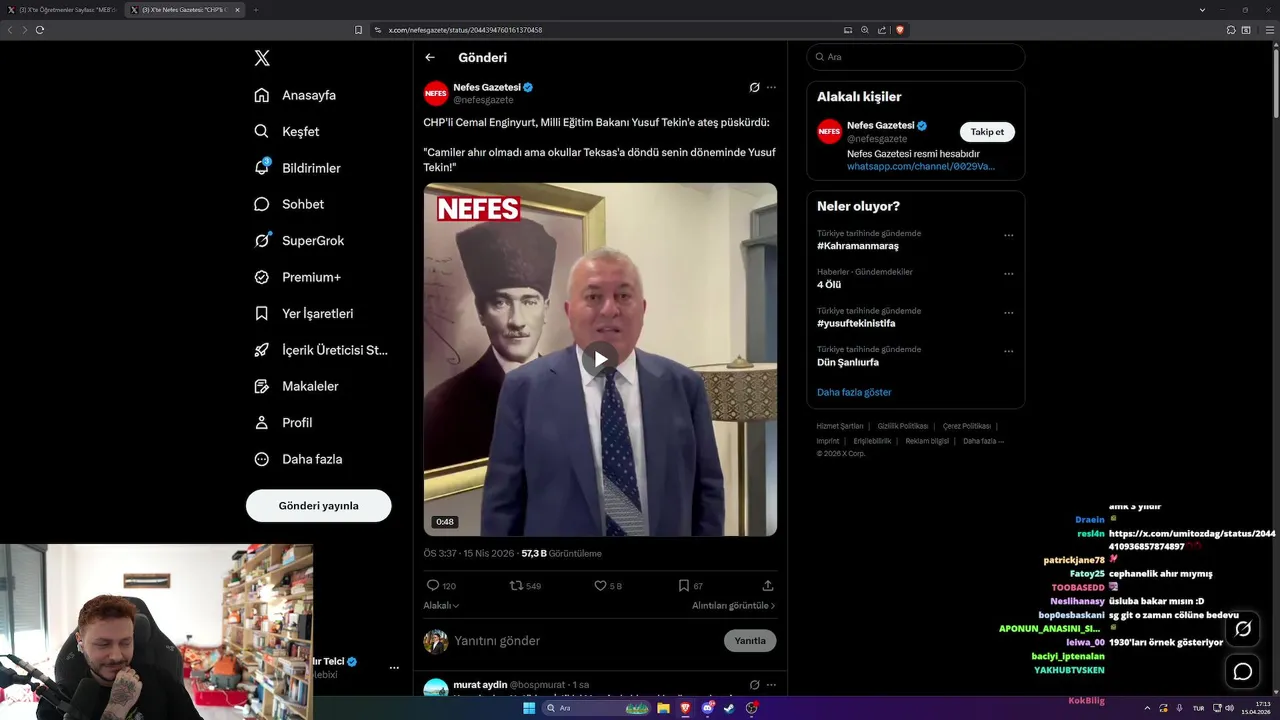Click the X logo in sidebar
Screen dimensions: 1280x720
pyautogui.click(x=262, y=58)
